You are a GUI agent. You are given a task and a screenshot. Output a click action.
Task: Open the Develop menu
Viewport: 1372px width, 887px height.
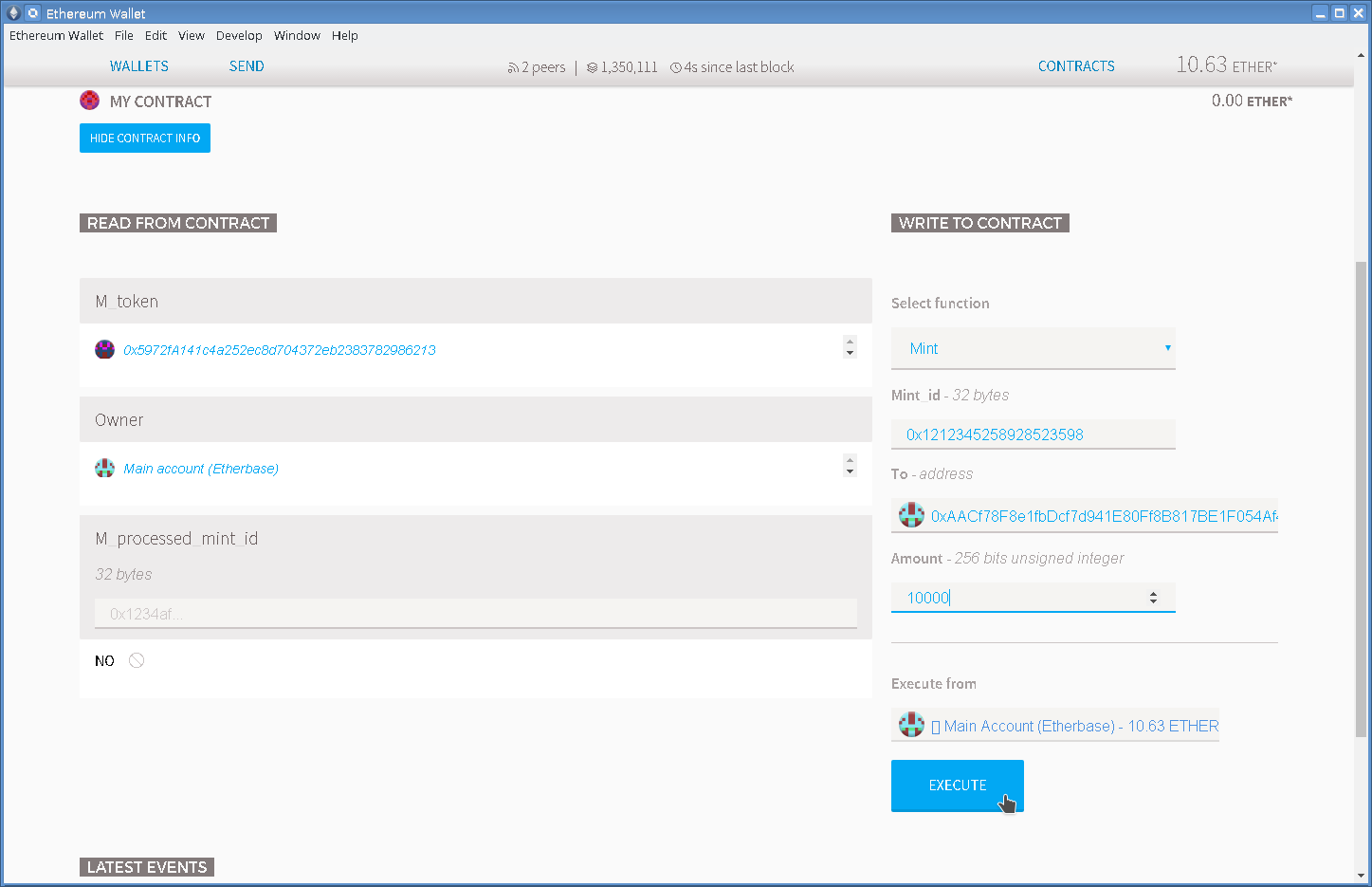(x=239, y=35)
